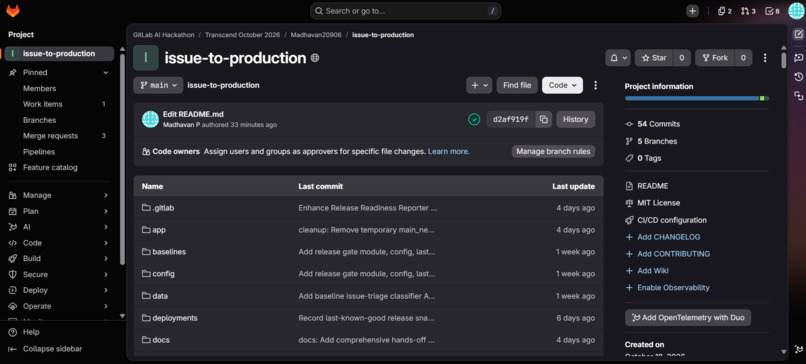View the passed pipeline status check icon
The height and width of the screenshot is (364, 806).
coord(473,119)
